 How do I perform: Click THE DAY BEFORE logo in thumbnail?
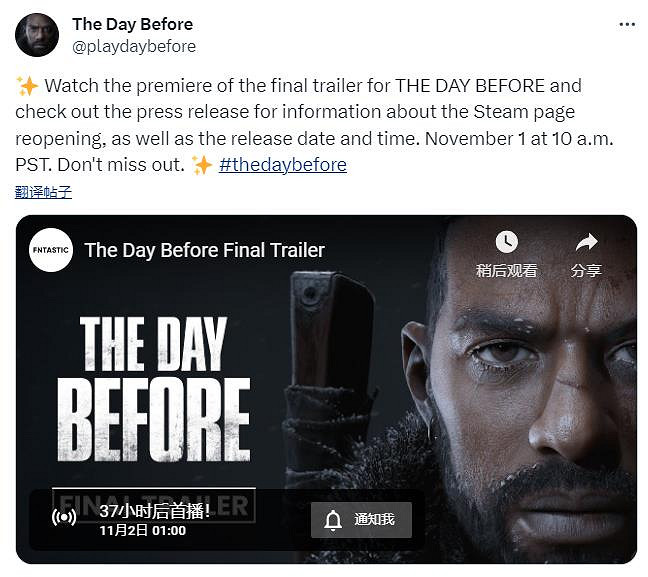[154, 389]
